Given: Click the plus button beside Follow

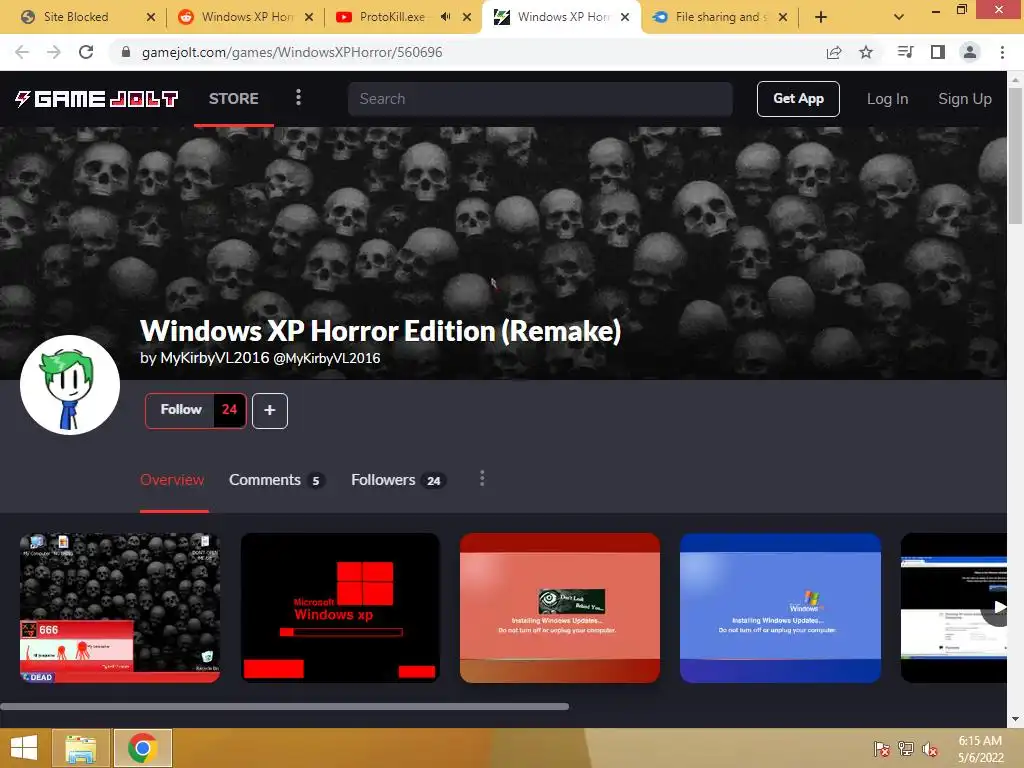Looking at the screenshot, I should coord(270,411).
